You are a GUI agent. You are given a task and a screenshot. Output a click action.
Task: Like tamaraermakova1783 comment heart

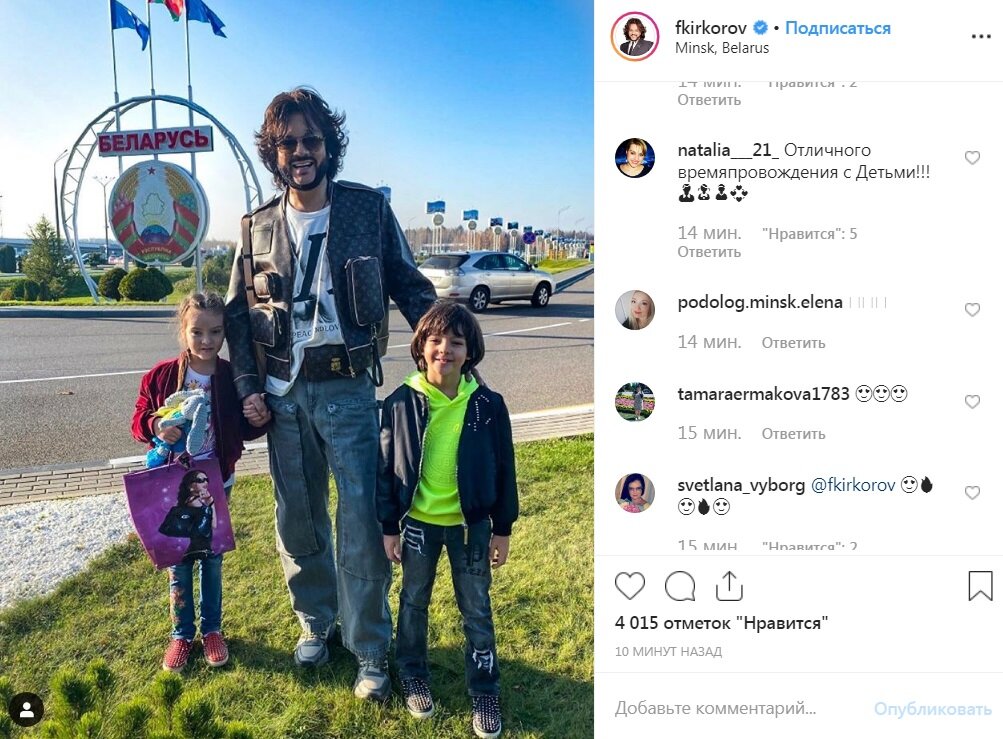tap(972, 402)
